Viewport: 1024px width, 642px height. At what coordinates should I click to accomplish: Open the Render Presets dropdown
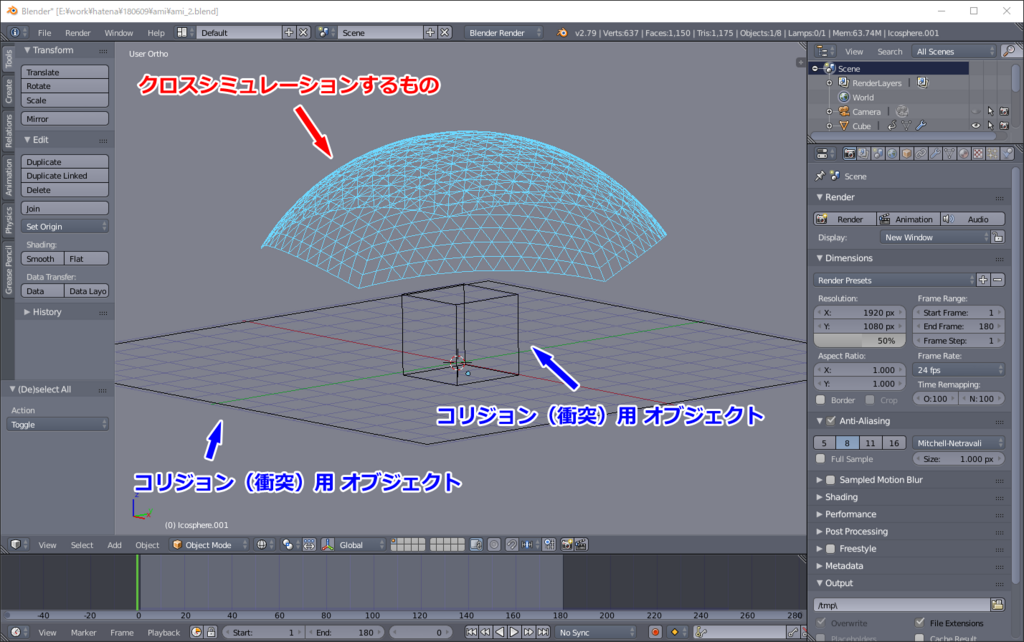pos(894,280)
